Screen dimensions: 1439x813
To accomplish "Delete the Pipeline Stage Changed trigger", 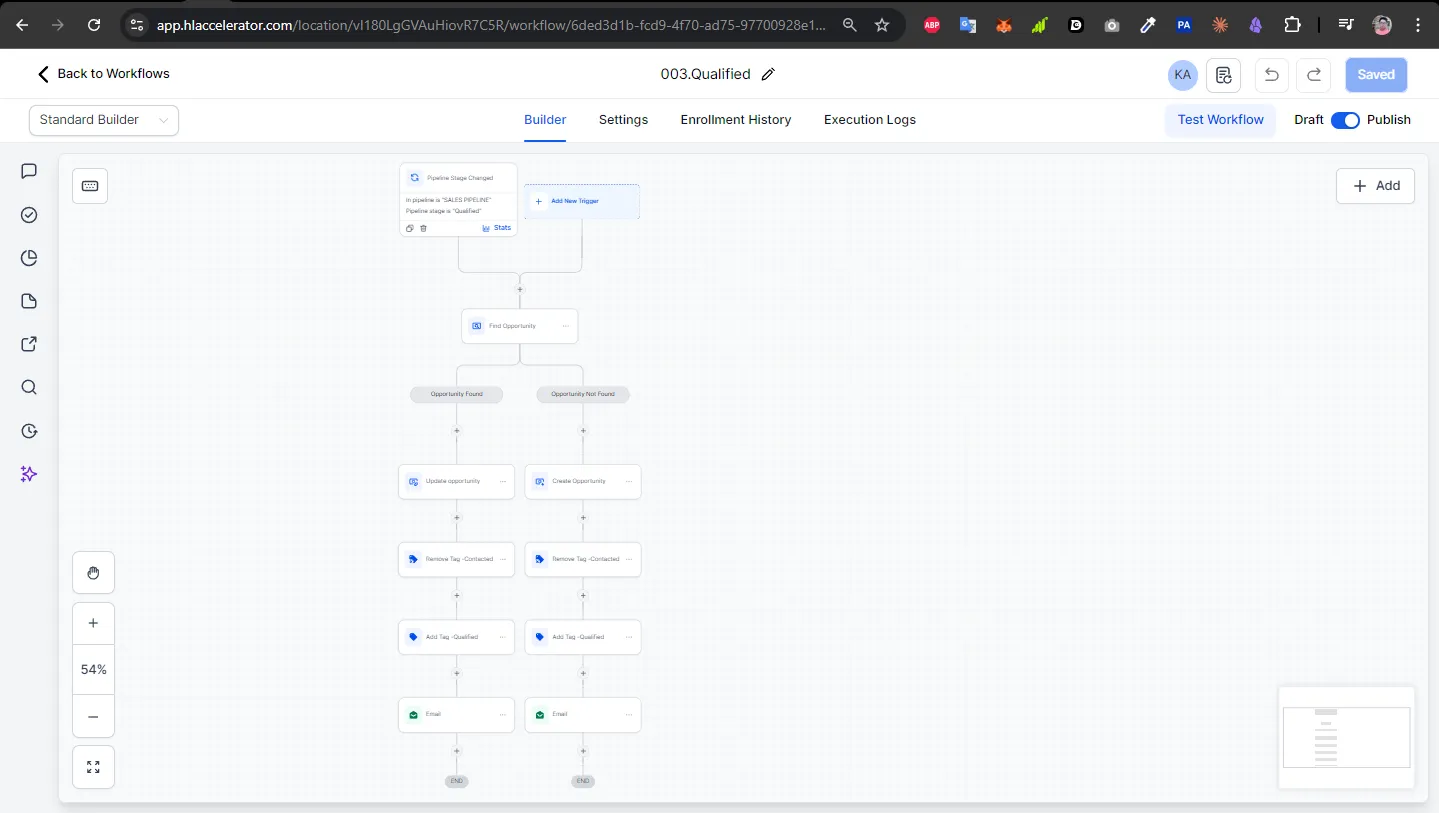I will tap(423, 228).
